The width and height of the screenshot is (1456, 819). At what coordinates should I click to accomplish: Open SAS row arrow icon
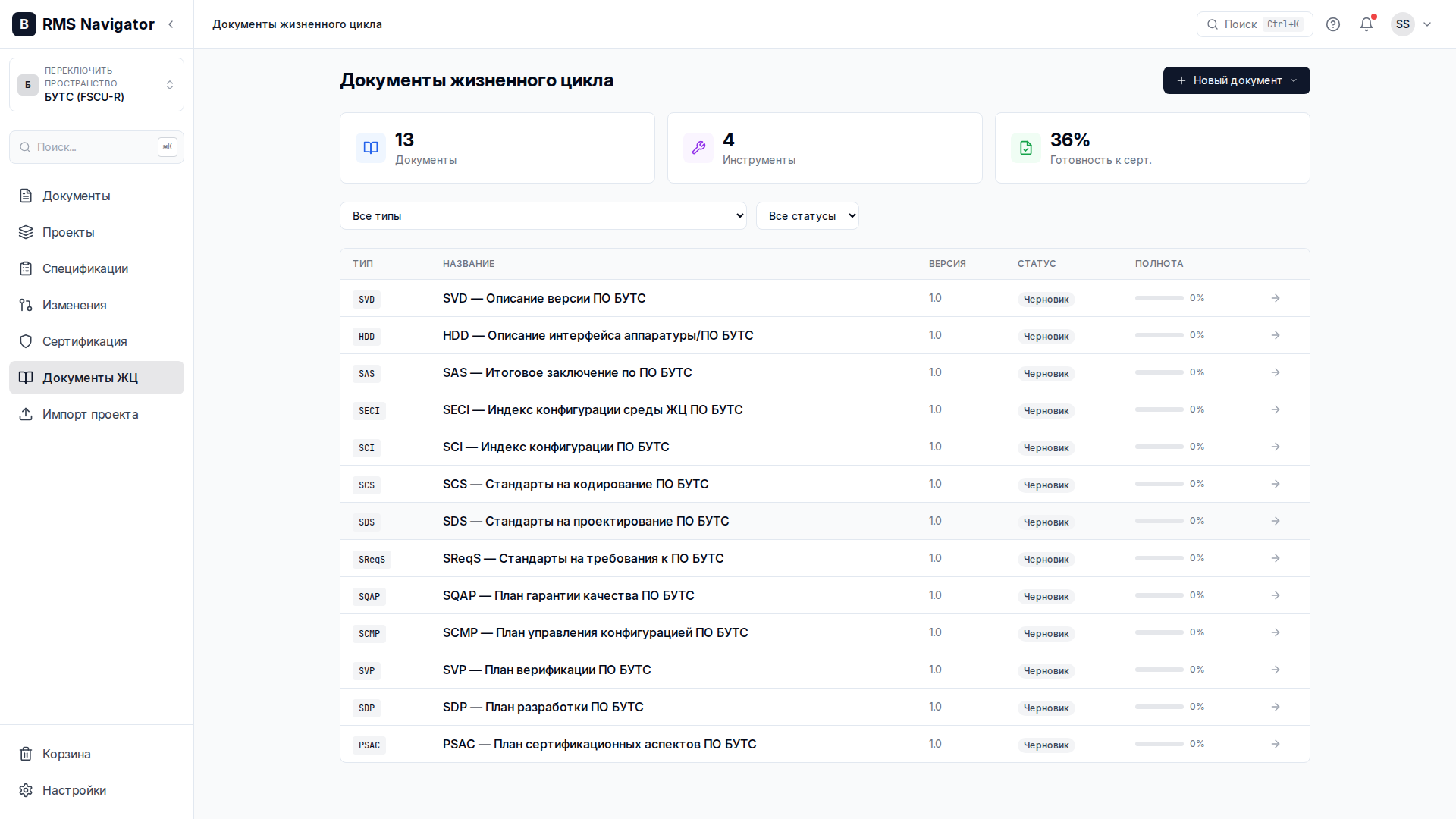[x=1276, y=372]
